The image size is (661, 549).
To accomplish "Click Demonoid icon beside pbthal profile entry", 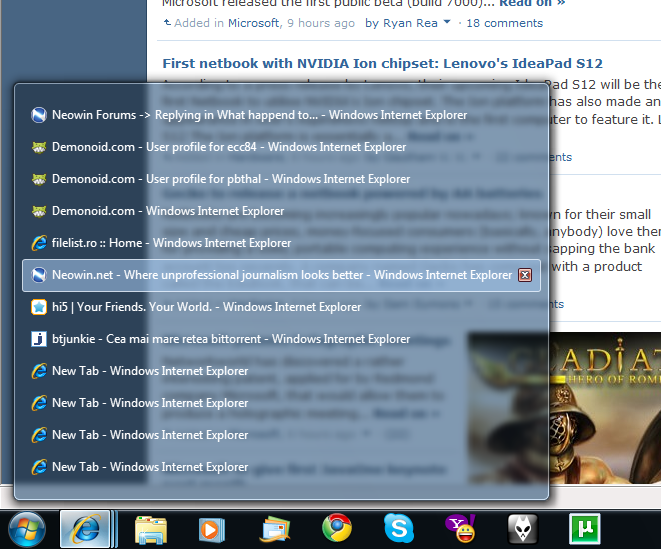I will (39, 179).
